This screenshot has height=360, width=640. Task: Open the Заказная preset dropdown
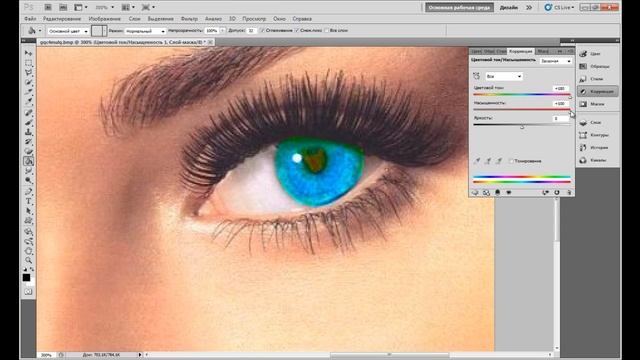pyautogui.click(x=556, y=61)
